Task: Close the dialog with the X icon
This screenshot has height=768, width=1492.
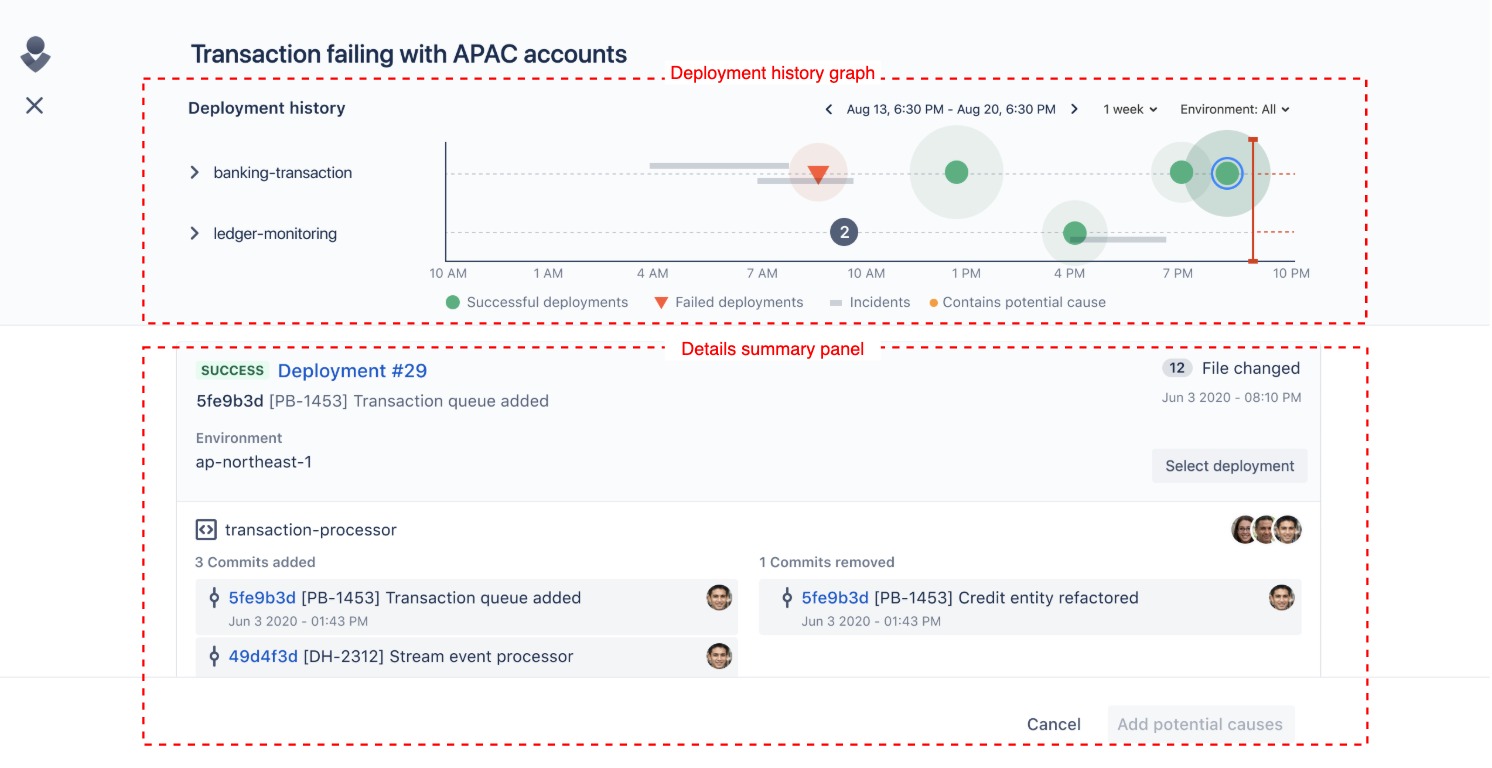Action: pyautogui.click(x=35, y=105)
